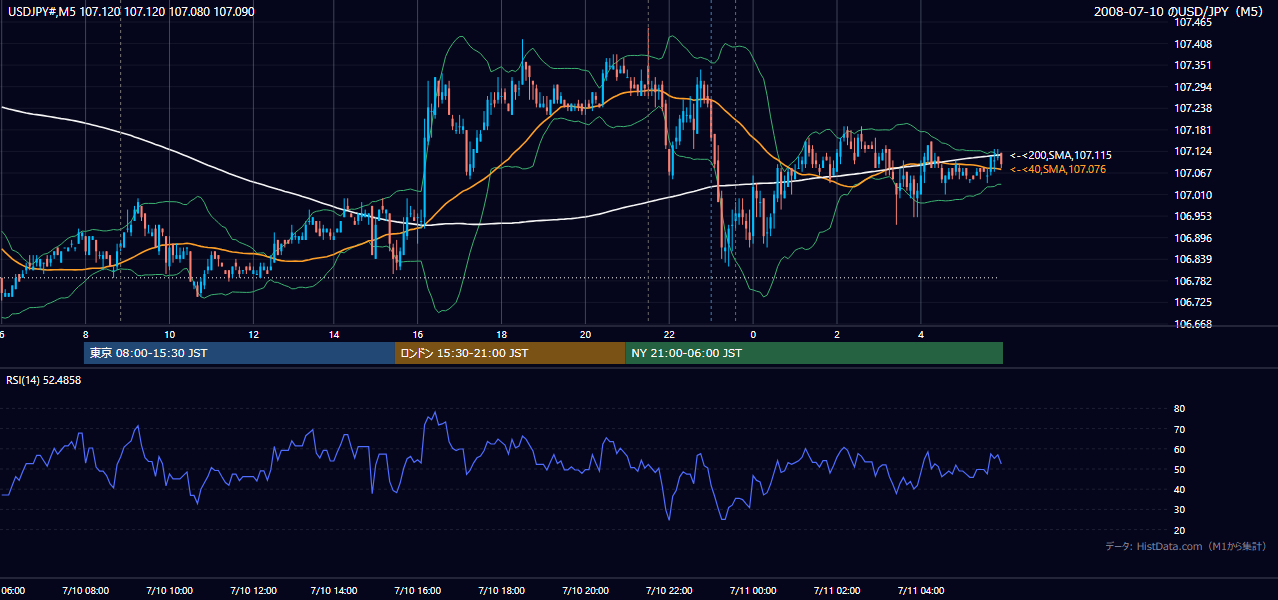The image size is (1278, 600).
Task: Click price axis label 107.465
Action: click(1192, 22)
